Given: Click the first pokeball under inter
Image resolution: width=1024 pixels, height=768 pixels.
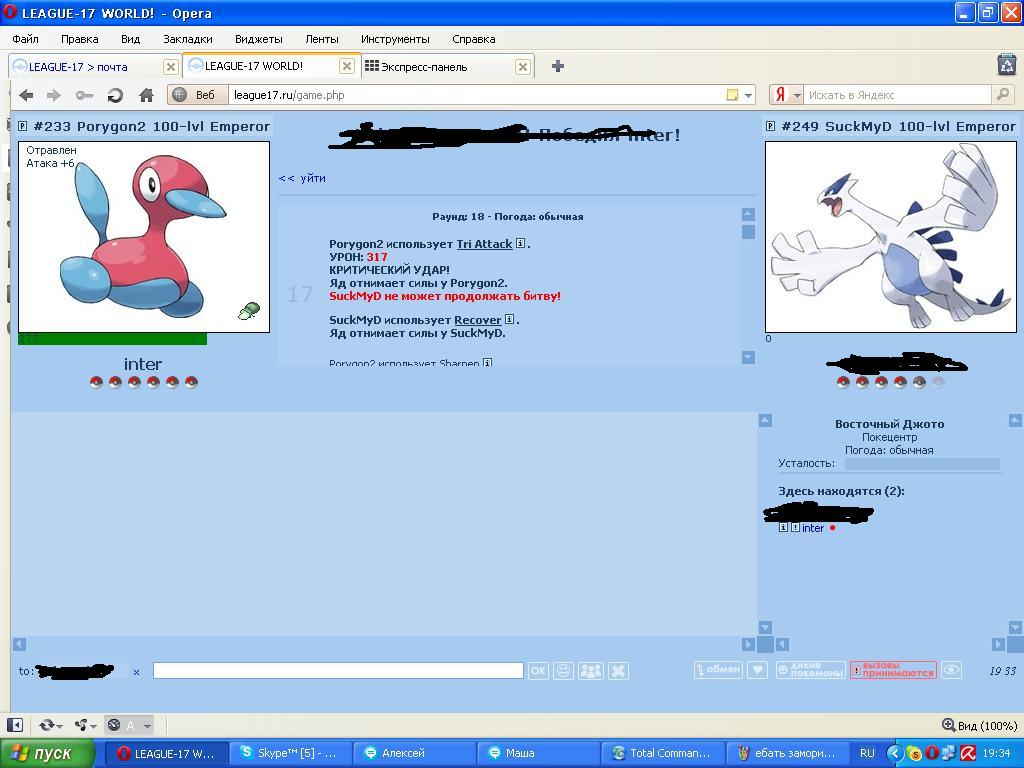Looking at the screenshot, I should pos(96,382).
